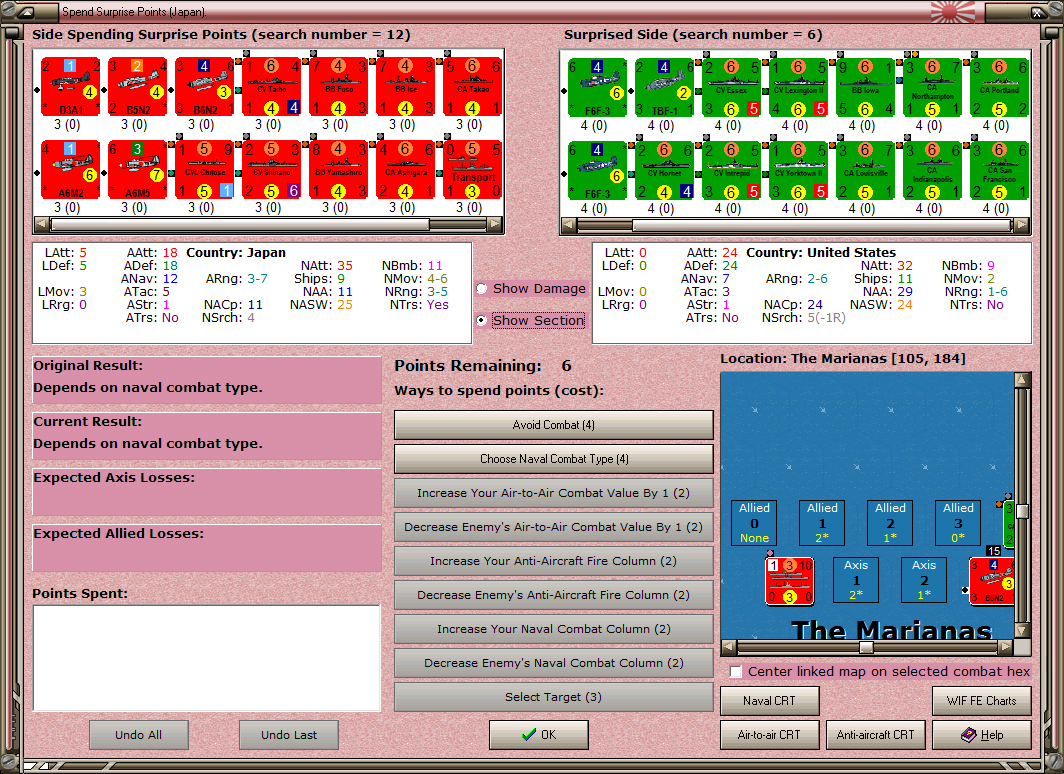Click the Axis 2 sea box
1064x774 pixels.
click(924, 579)
